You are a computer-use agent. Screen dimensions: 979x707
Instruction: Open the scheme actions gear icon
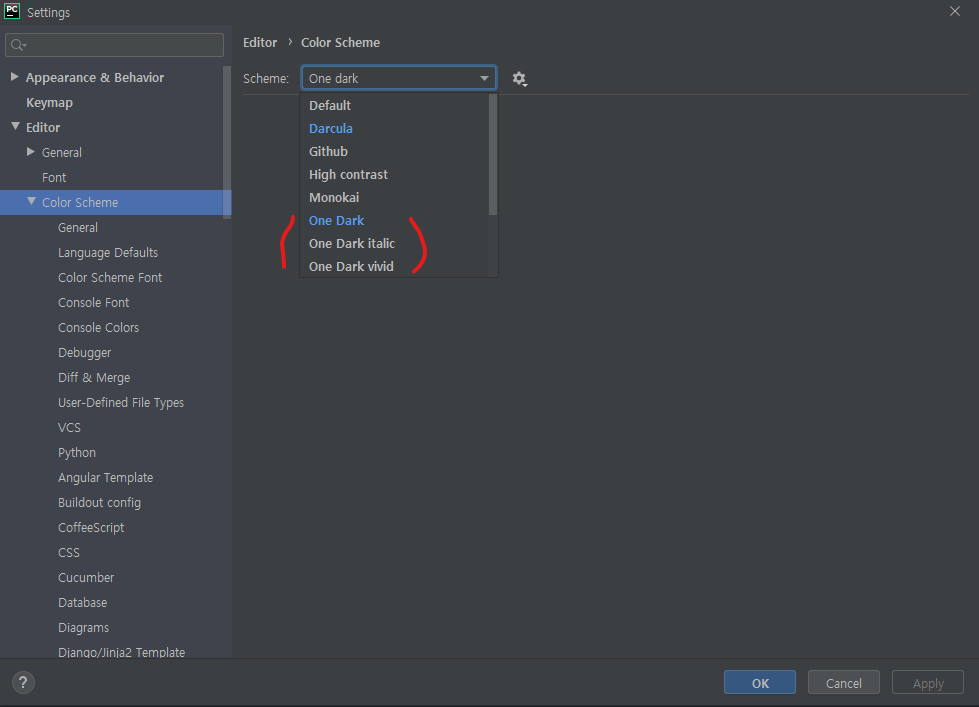click(519, 79)
